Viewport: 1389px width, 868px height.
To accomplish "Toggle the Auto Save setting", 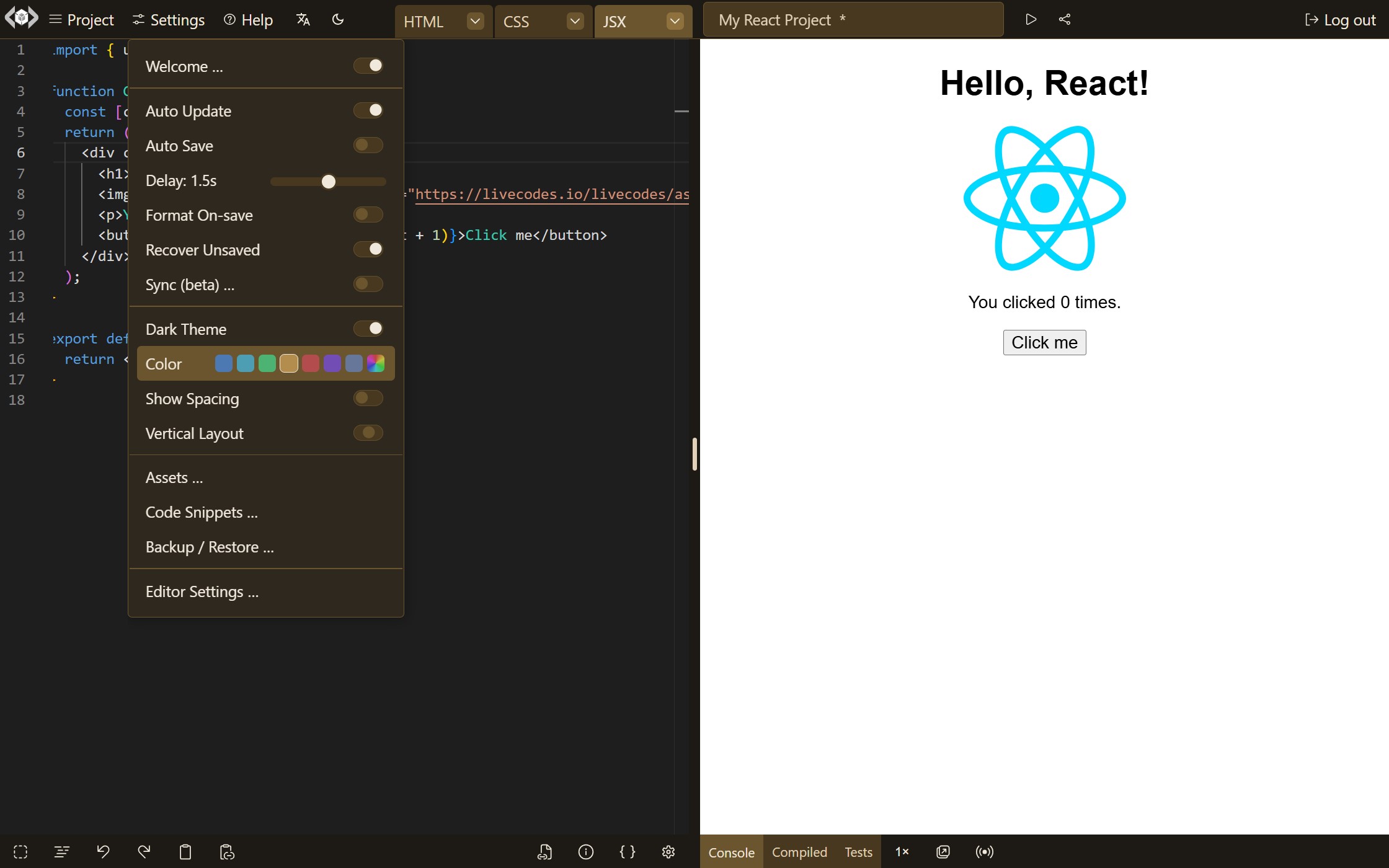I will click(369, 145).
